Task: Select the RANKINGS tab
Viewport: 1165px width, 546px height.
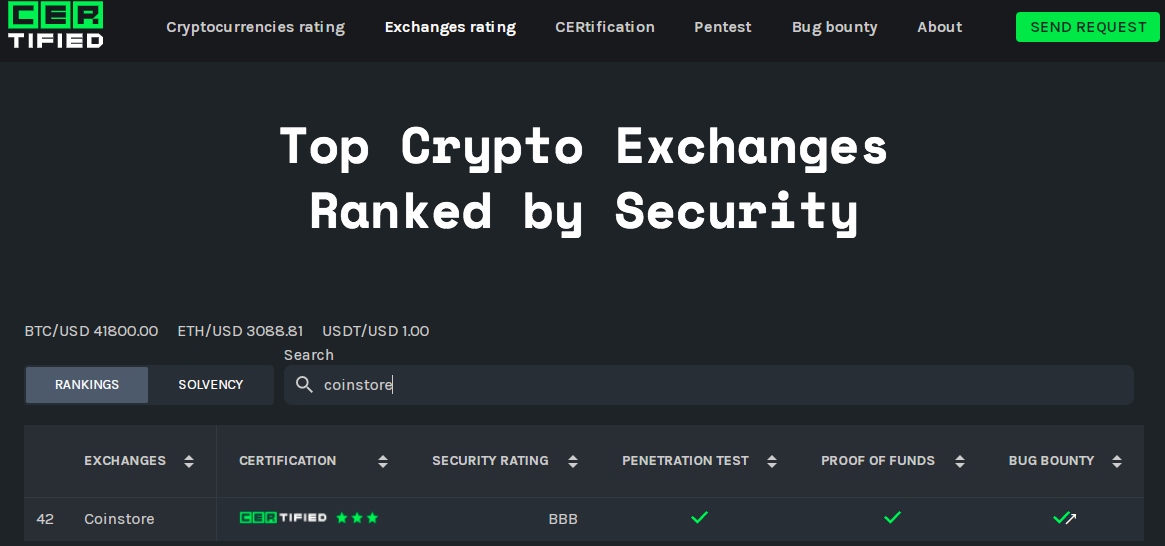Action: [87, 385]
